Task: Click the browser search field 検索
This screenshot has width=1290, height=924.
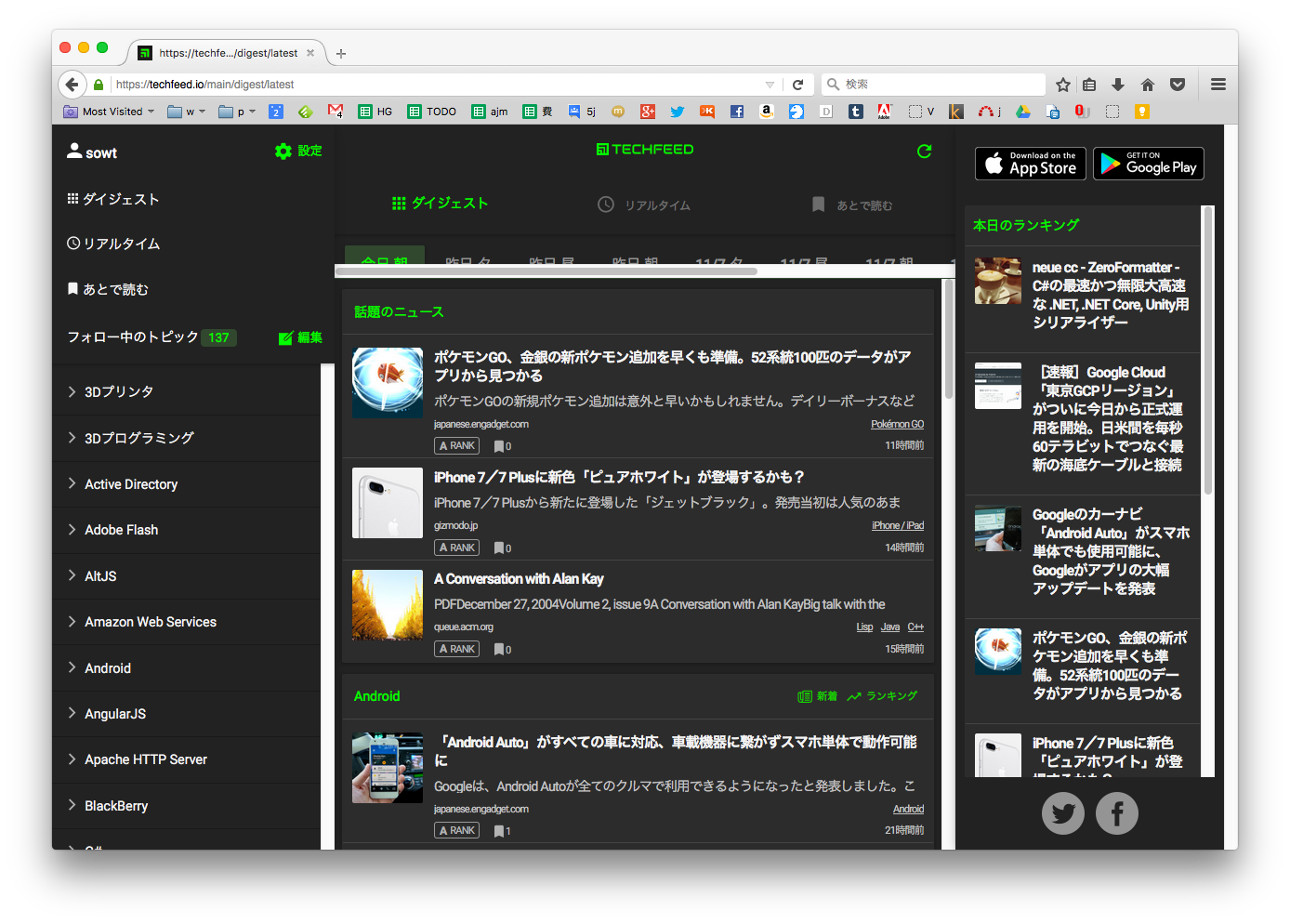Action: click(x=933, y=85)
